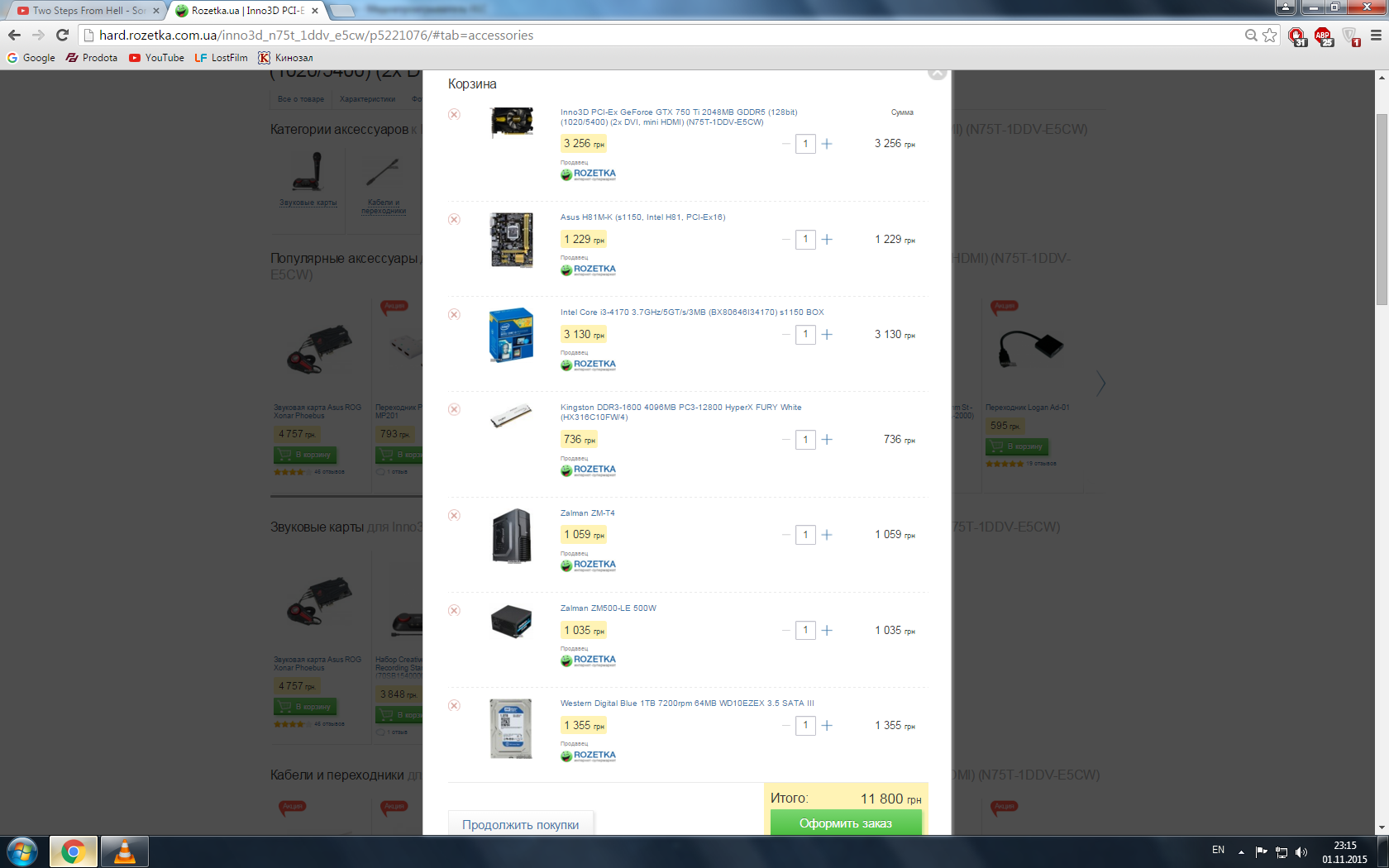Click quantity field for Western Digital Blue
The image size is (1389, 868).
pos(805,726)
